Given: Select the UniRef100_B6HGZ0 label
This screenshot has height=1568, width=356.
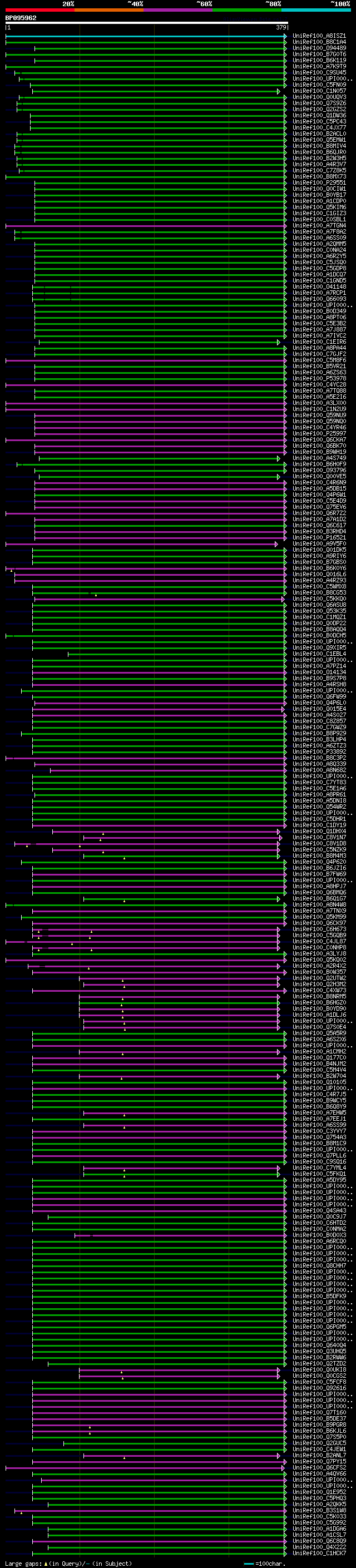Looking at the screenshot, I should click(319, 1003).
